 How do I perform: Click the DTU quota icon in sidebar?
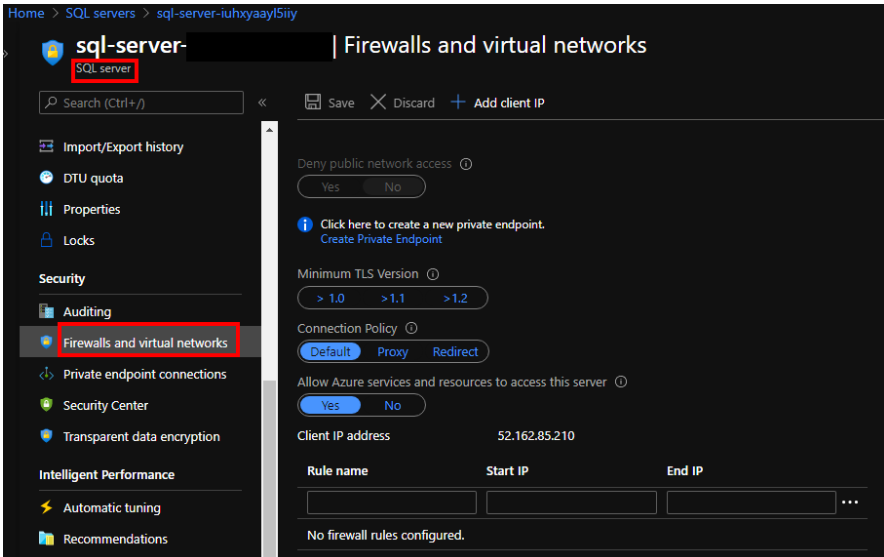(x=46, y=178)
